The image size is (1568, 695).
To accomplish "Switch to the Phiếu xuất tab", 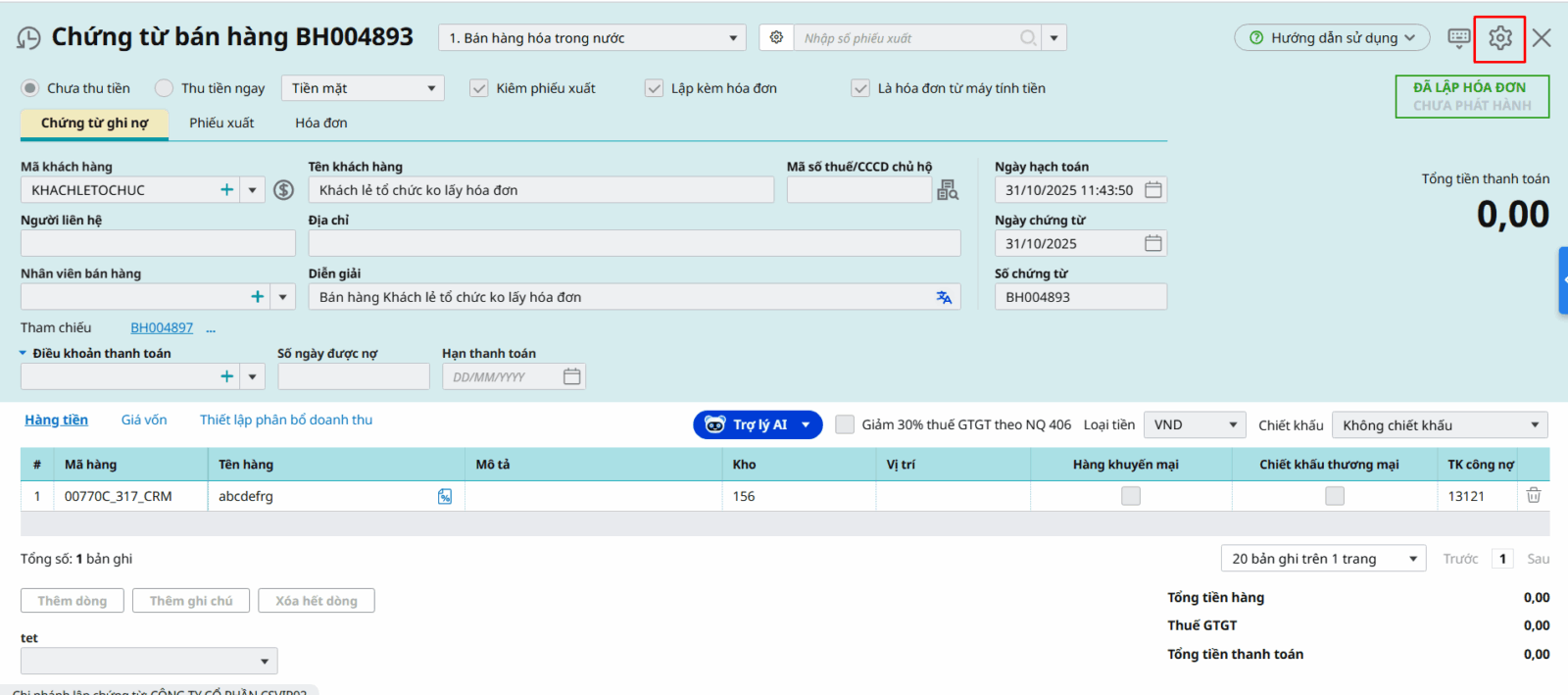I will coord(221,124).
